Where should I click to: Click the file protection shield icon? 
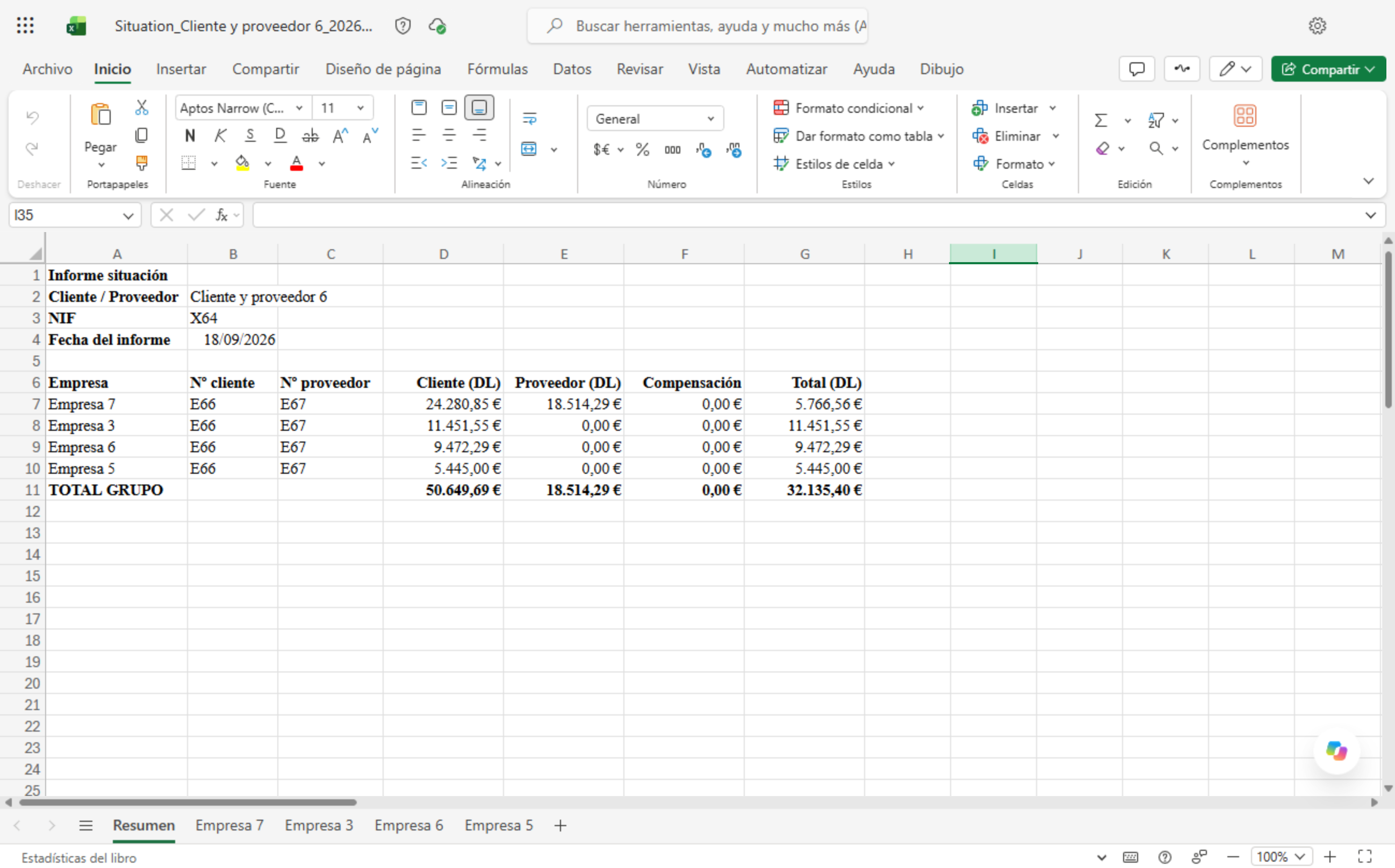pyautogui.click(x=403, y=26)
